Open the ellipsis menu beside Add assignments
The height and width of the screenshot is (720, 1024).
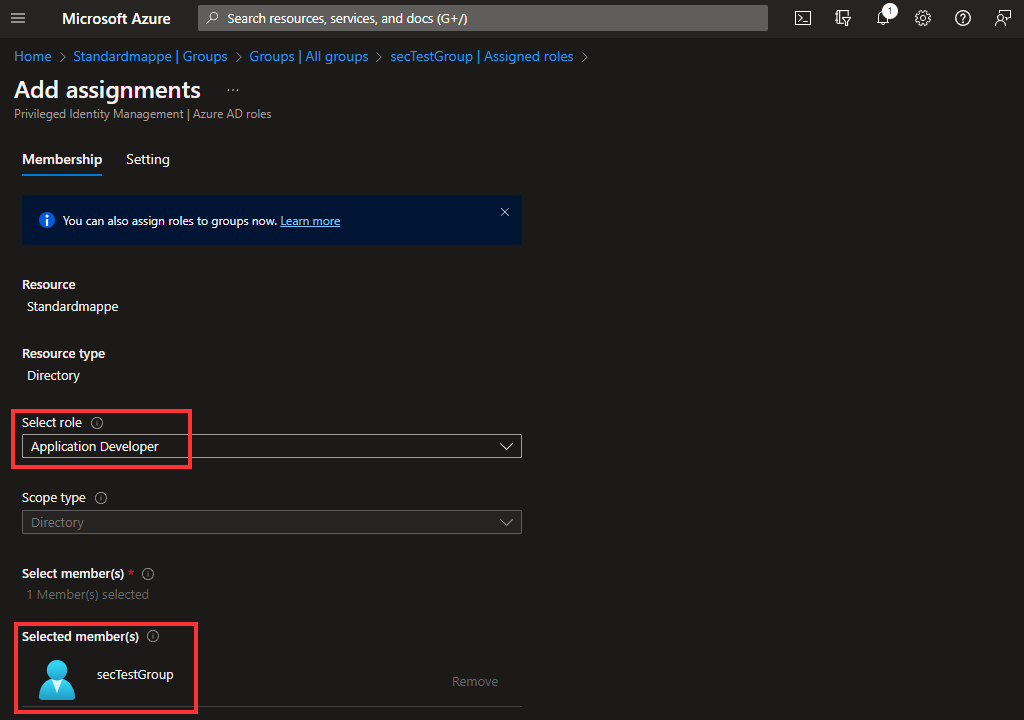[x=232, y=90]
